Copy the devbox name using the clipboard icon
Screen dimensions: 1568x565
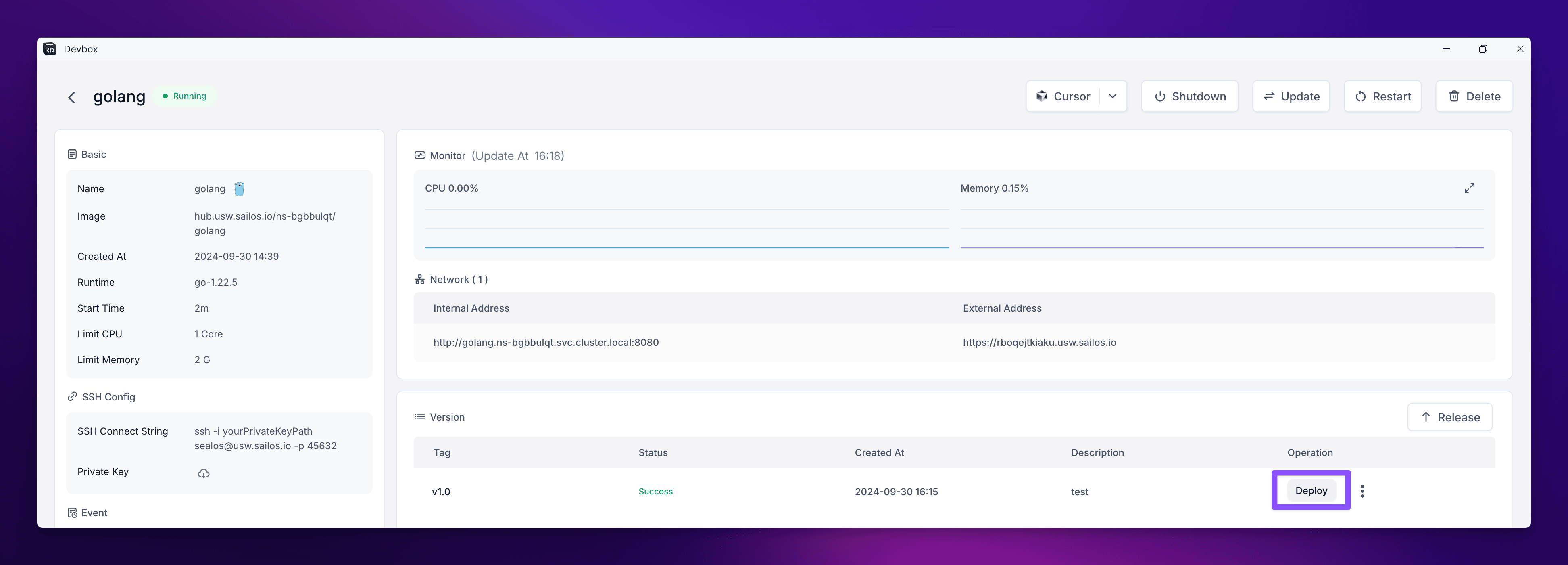point(239,189)
